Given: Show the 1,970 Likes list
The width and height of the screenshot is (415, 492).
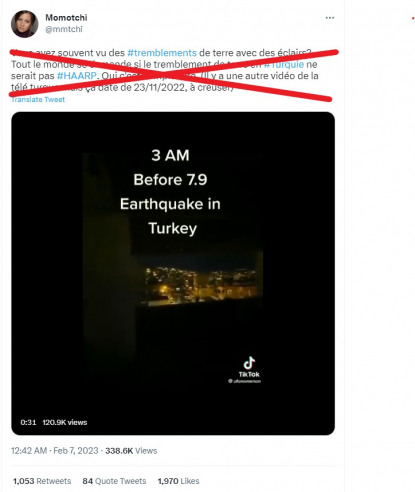Looking at the screenshot, I should [x=178, y=481].
